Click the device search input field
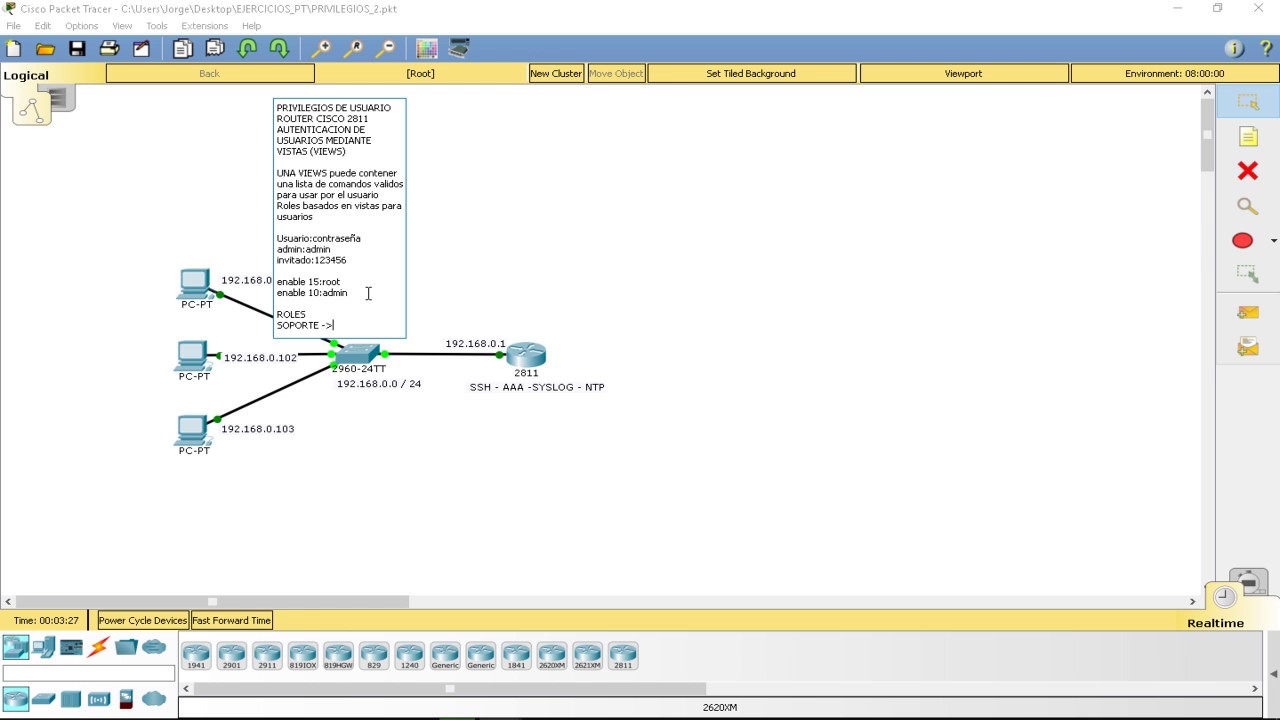Image resolution: width=1280 pixels, height=720 pixels. tap(89, 673)
